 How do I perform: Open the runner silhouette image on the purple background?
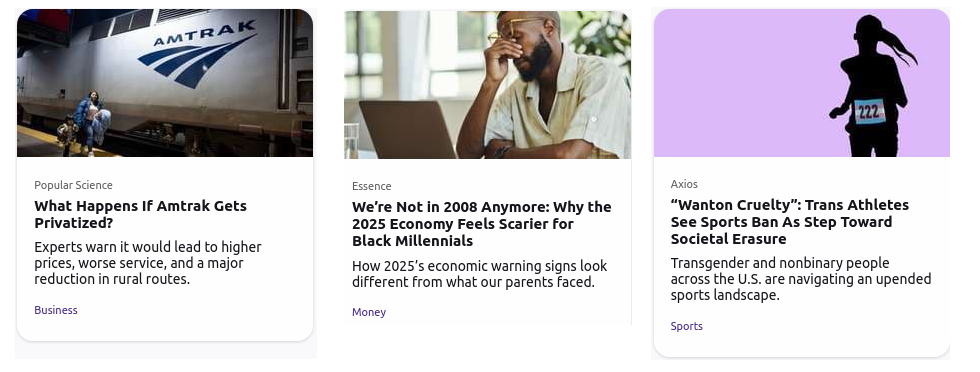pos(802,83)
